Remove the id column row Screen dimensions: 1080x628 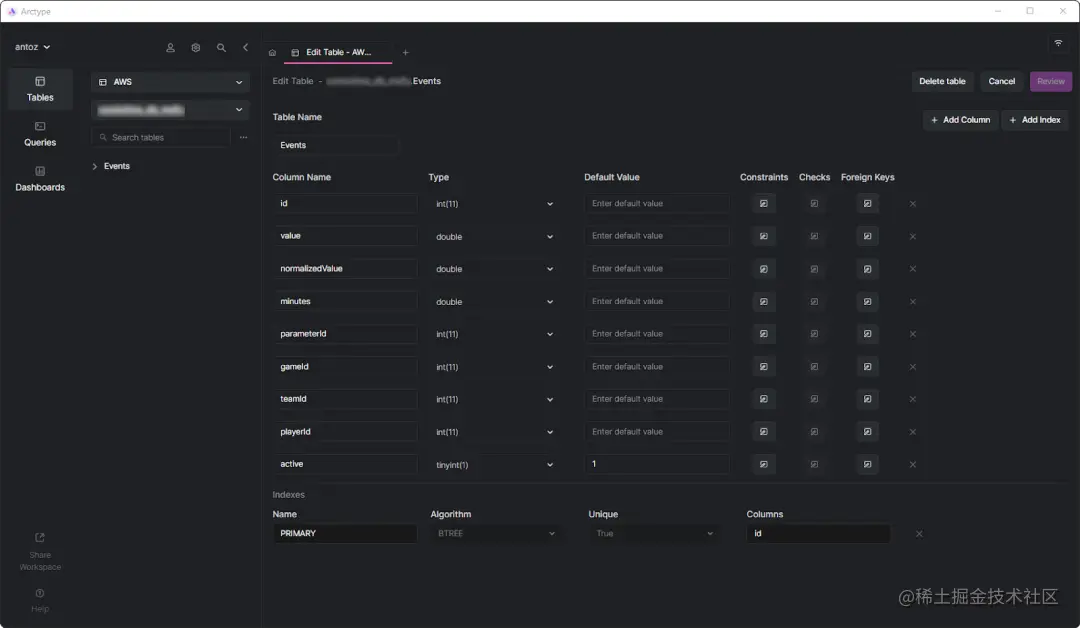pos(913,204)
